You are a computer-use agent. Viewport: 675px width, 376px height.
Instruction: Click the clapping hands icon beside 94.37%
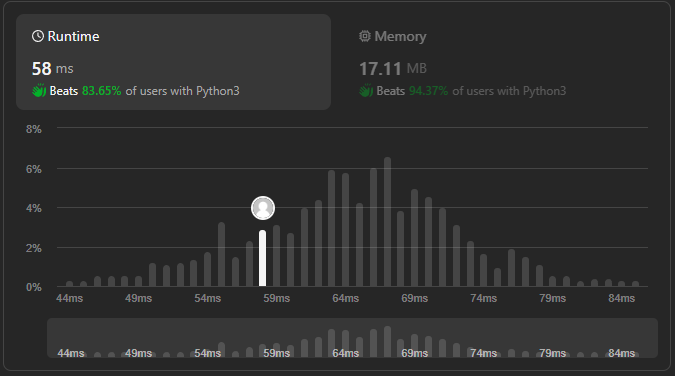coord(366,91)
